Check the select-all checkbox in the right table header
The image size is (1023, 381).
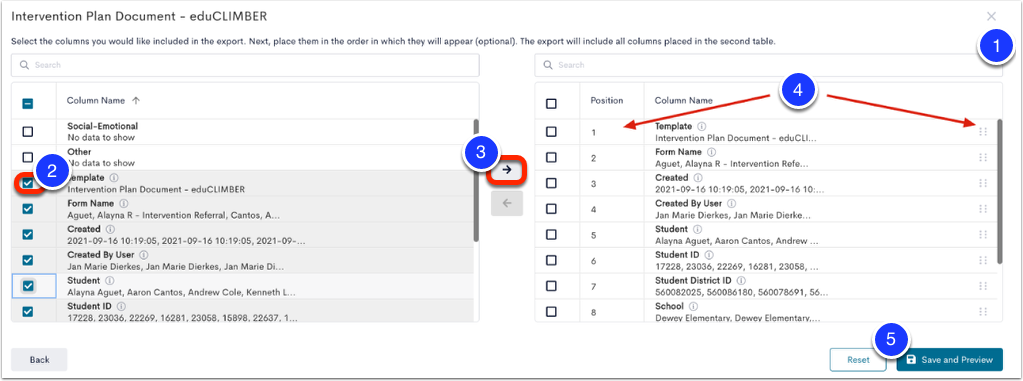551,103
